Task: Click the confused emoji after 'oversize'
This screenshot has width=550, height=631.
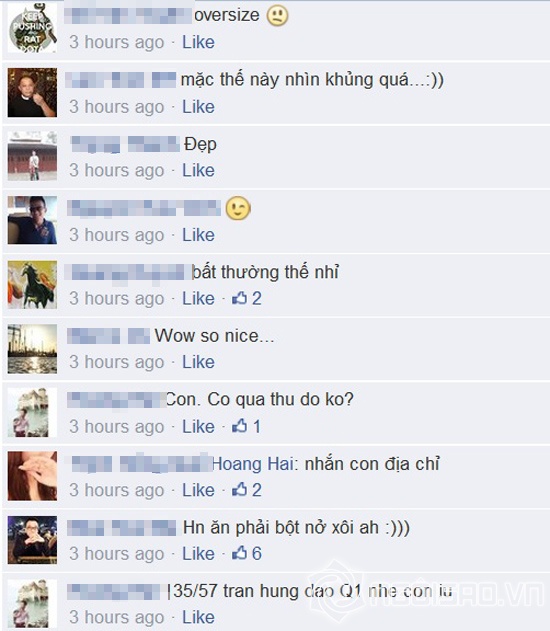Action: point(278,16)
